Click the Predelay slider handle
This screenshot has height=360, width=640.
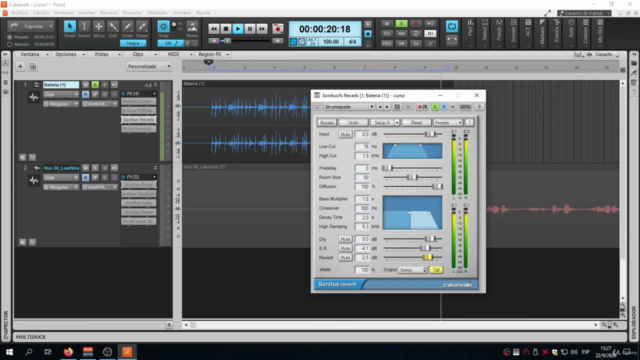click(387, 168)
